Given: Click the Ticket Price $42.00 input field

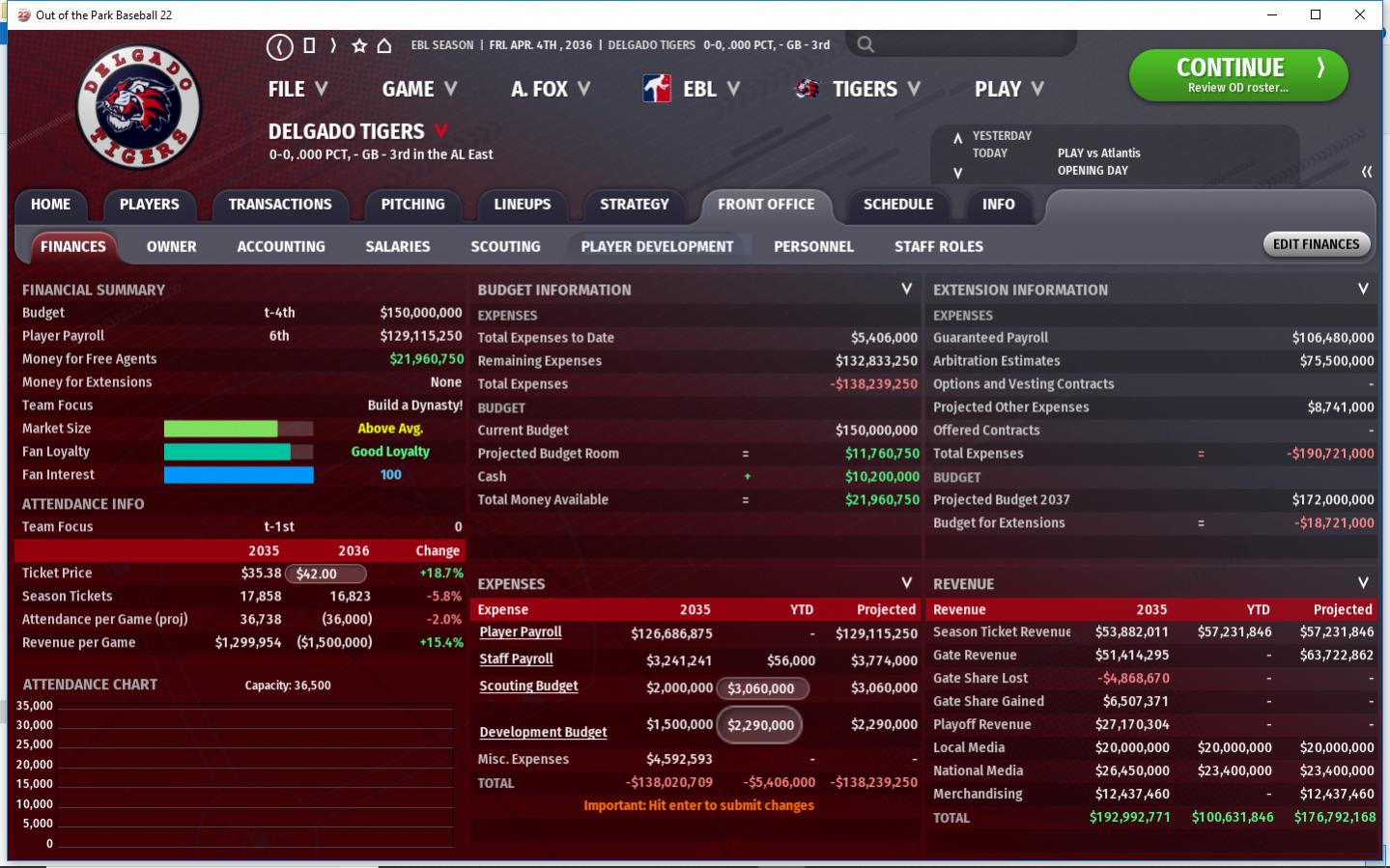Looking at the screenshot, I should click(x=326, y=574).
